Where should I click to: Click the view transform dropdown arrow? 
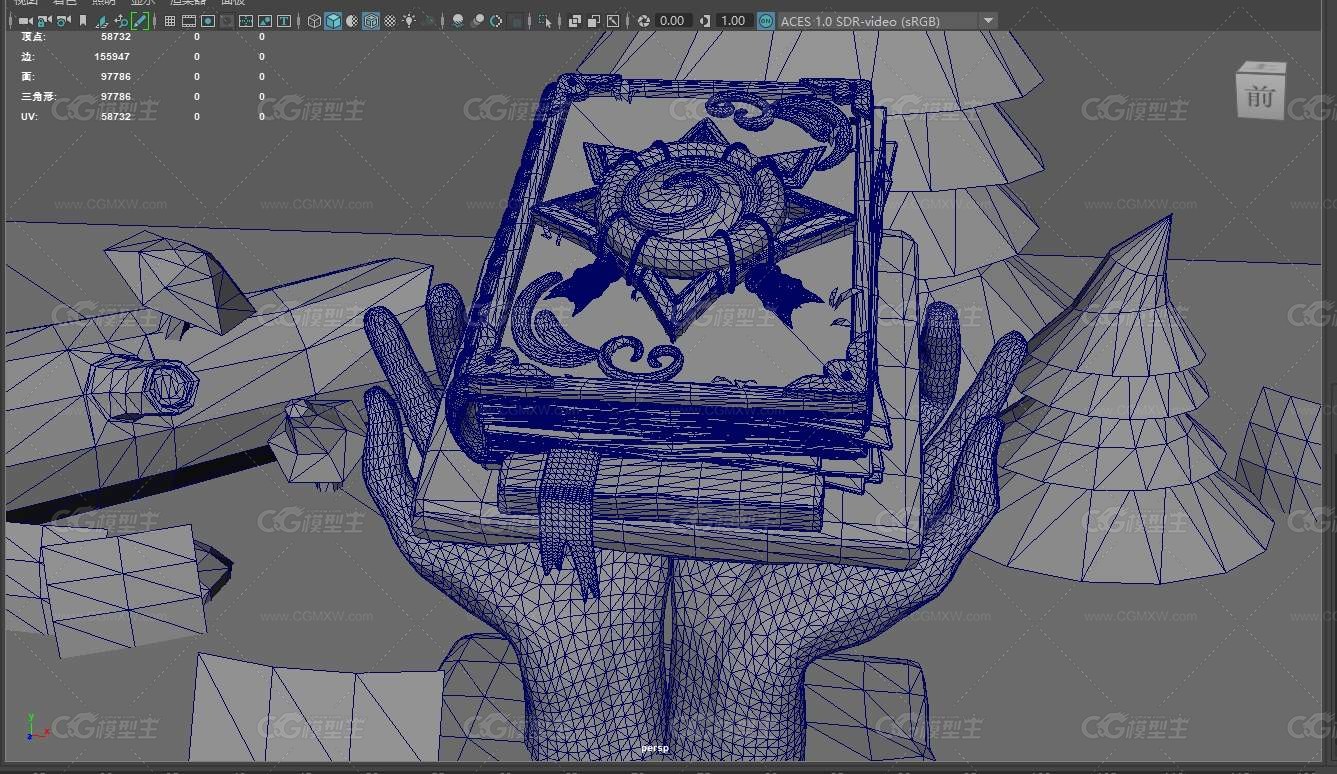(988, 21)
